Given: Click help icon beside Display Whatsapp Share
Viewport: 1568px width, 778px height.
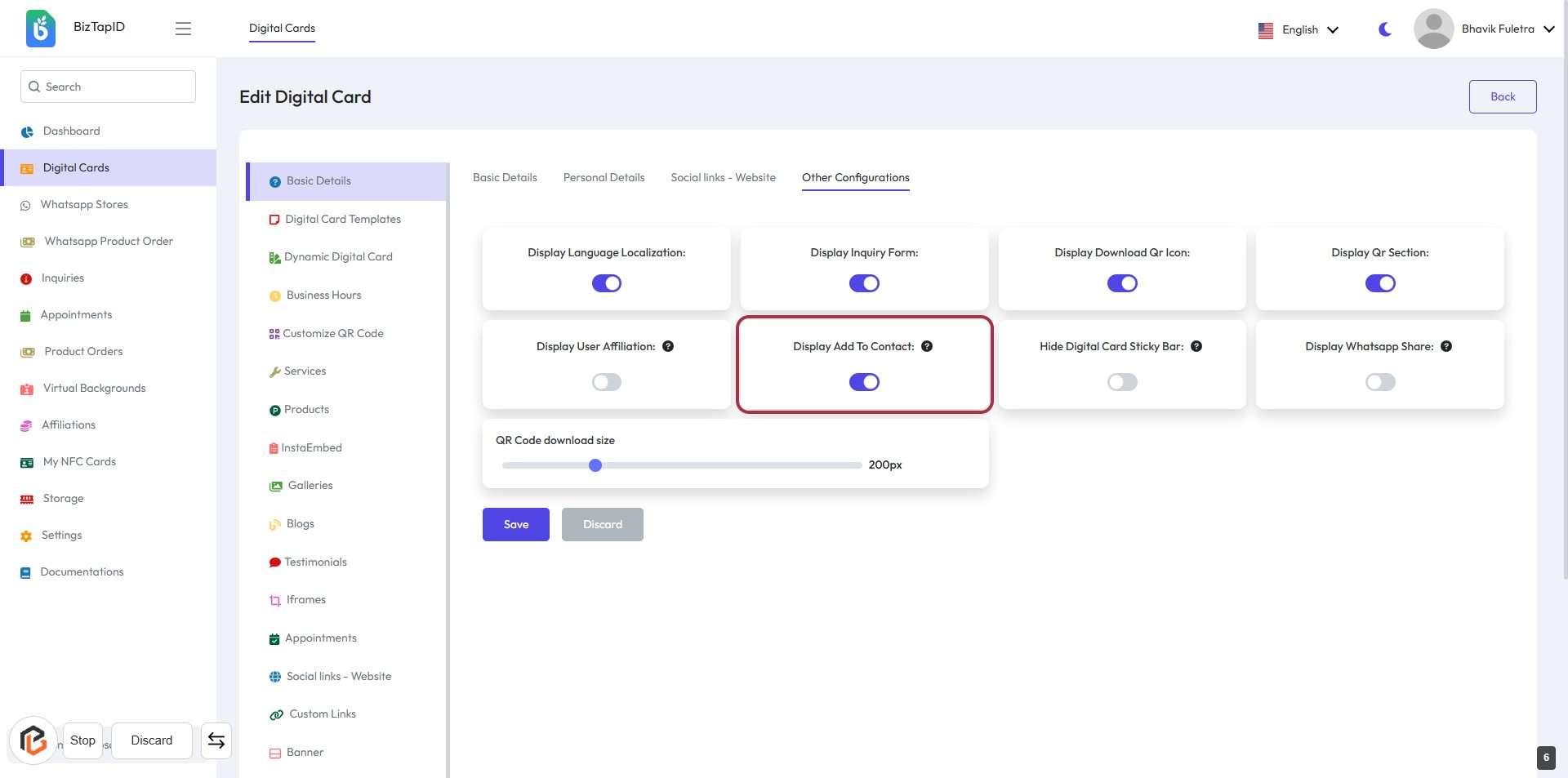Looking at the screenshot, I should [x=1446, y=346].
